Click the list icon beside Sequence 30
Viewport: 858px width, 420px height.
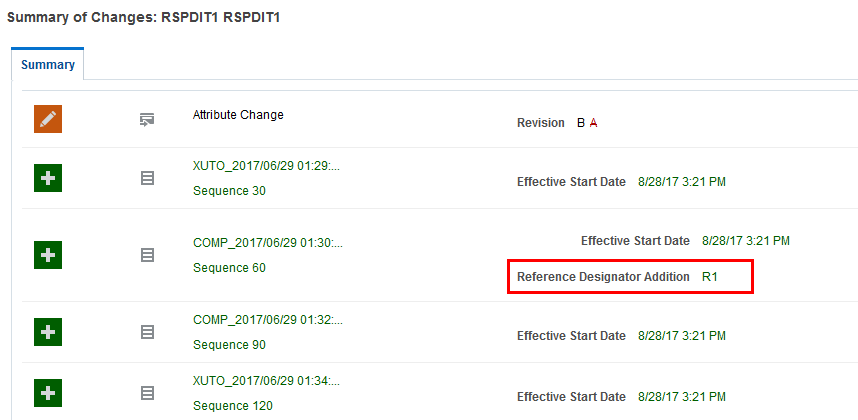click(x=147, y=178)
